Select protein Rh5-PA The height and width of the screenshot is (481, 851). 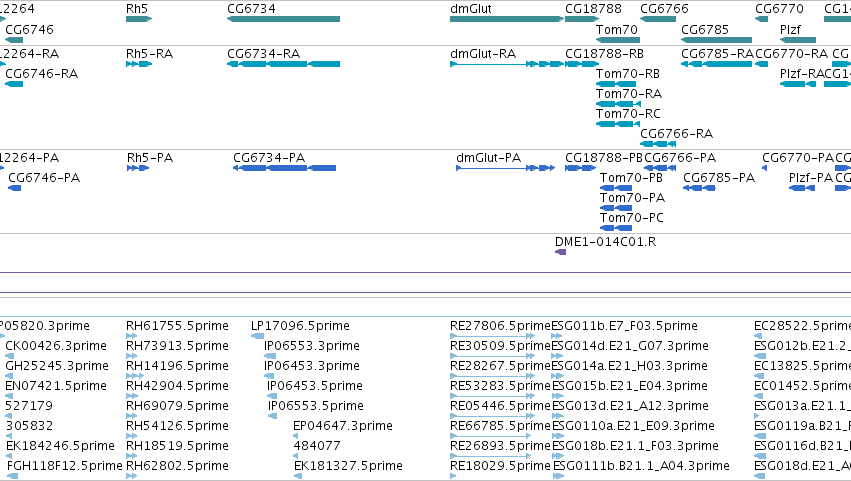[138, 168]
